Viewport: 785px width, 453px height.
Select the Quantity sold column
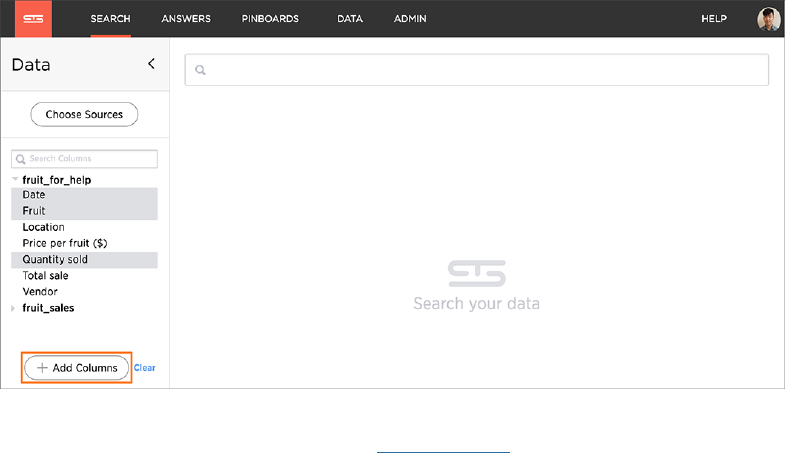click(84, 260)
